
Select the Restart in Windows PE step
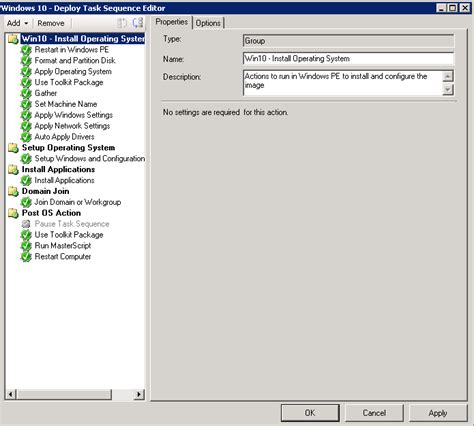tap(72, 50)
